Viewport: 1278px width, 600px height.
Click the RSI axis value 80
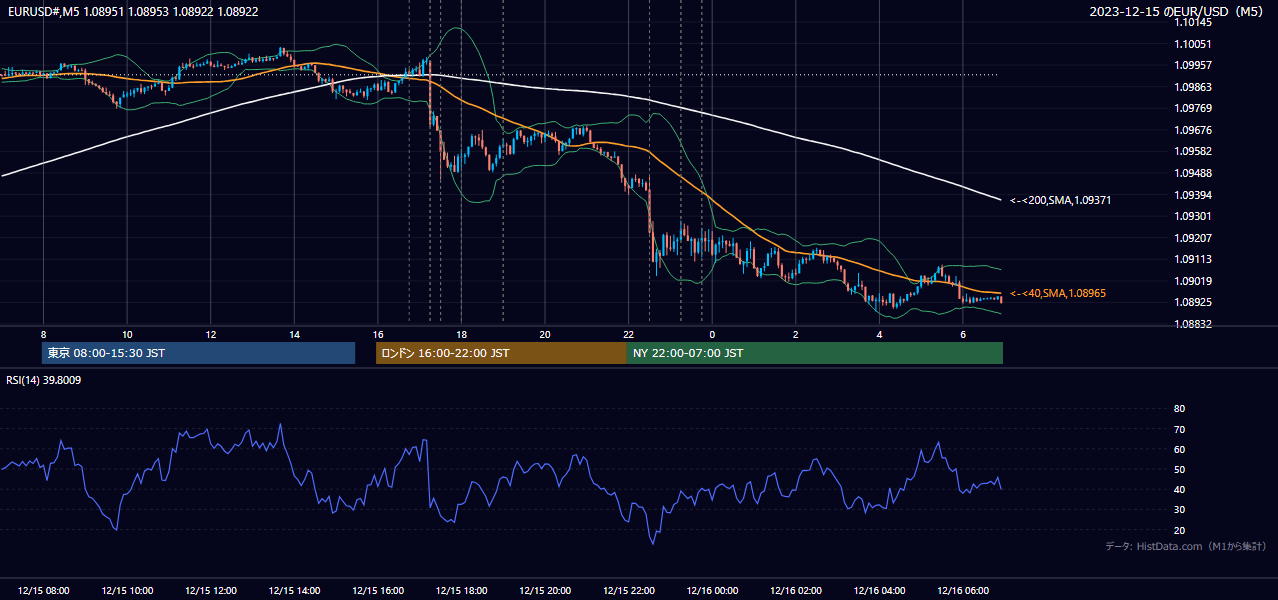[1179, 409]
